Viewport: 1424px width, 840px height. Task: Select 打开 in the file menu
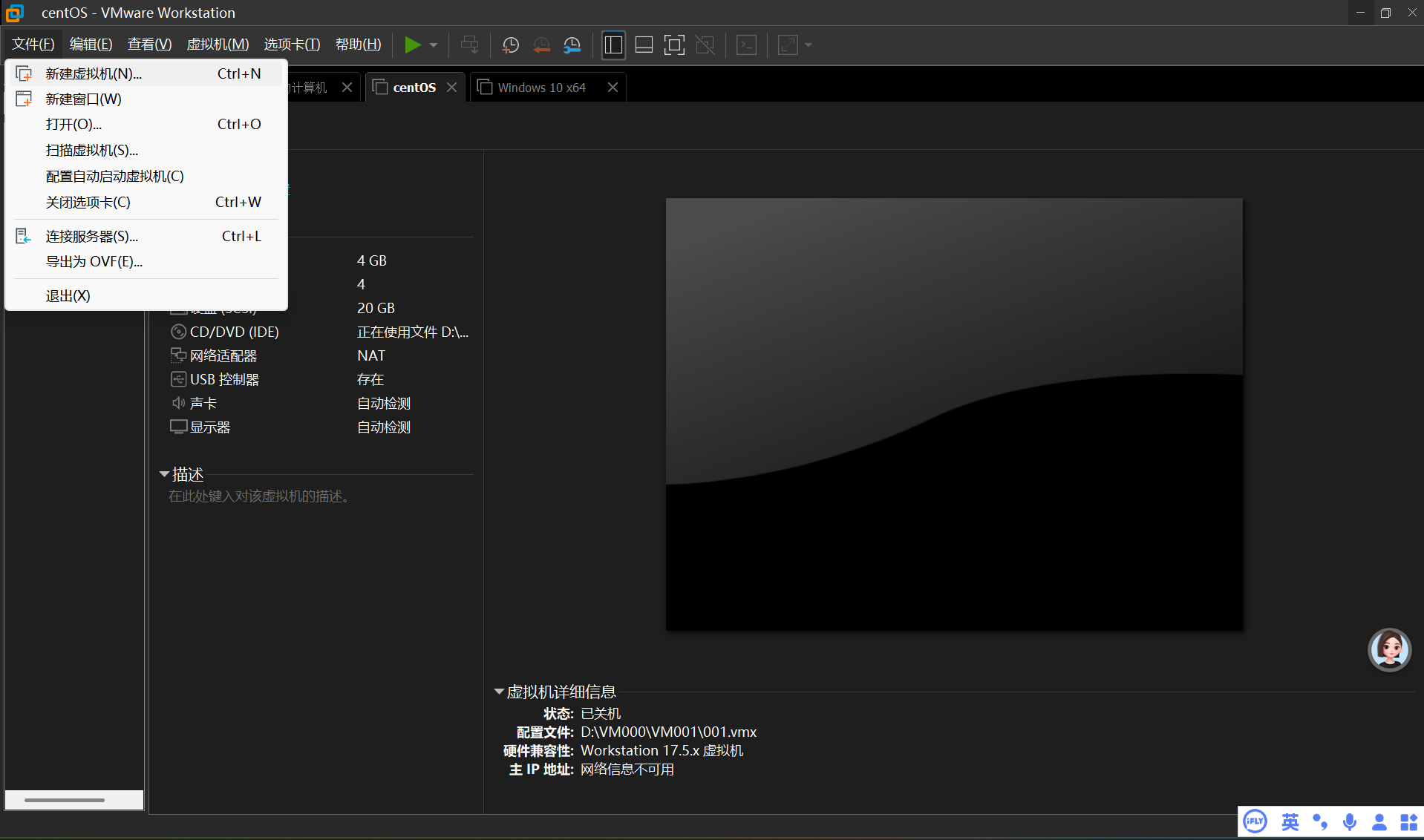coord(146,124)
